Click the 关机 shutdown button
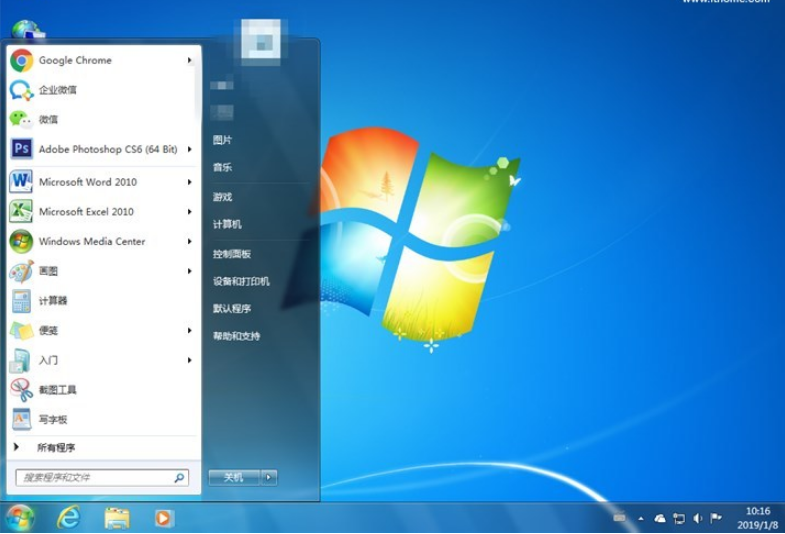This screenshot has height=534, width=785. click(x=234, y=477)
